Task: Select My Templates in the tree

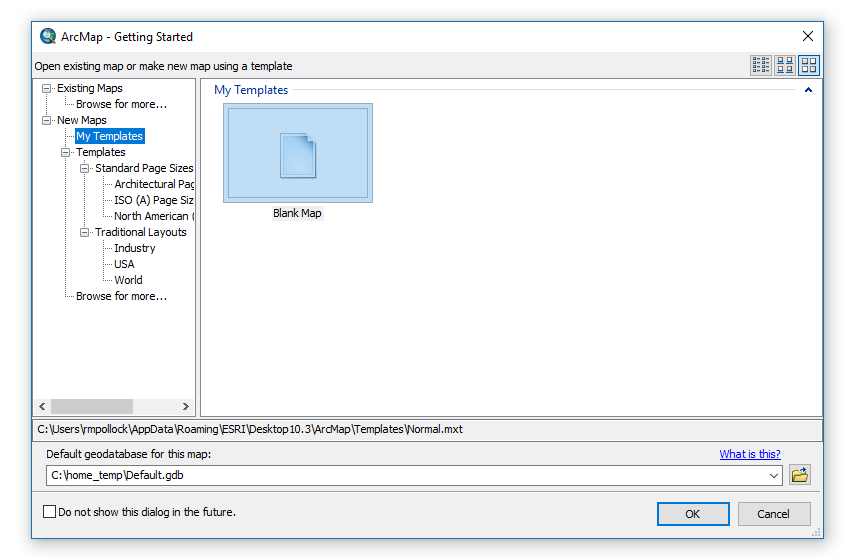Action: point(110,136)
